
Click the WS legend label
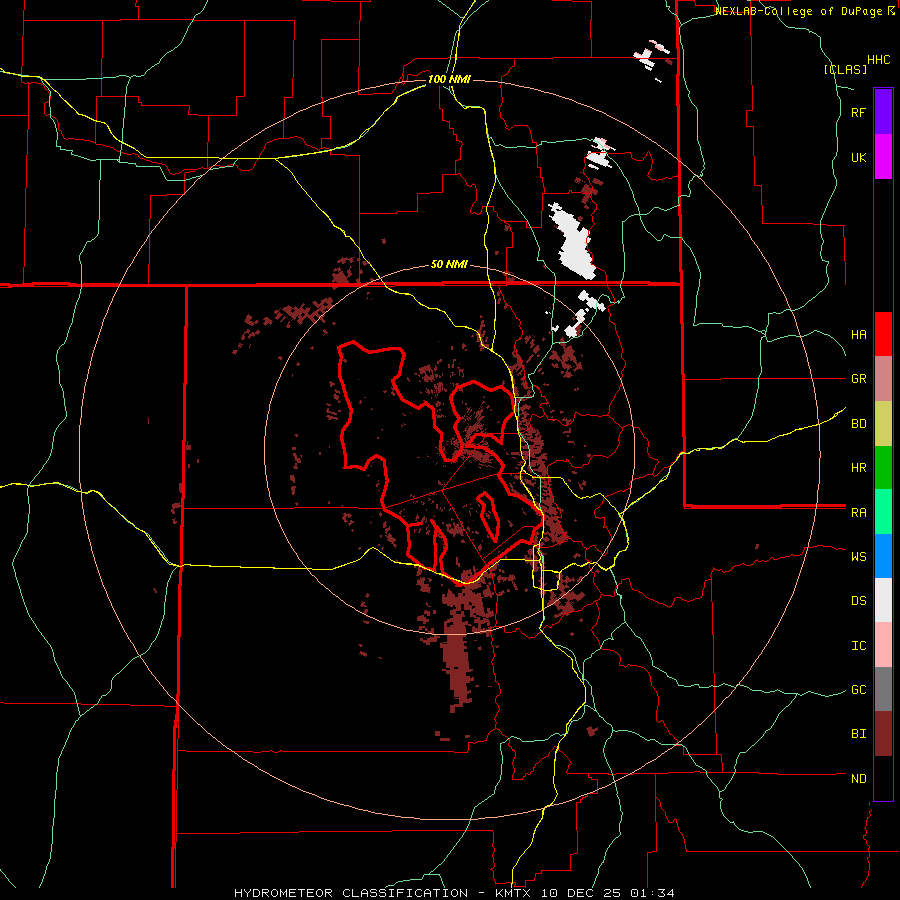859,556
